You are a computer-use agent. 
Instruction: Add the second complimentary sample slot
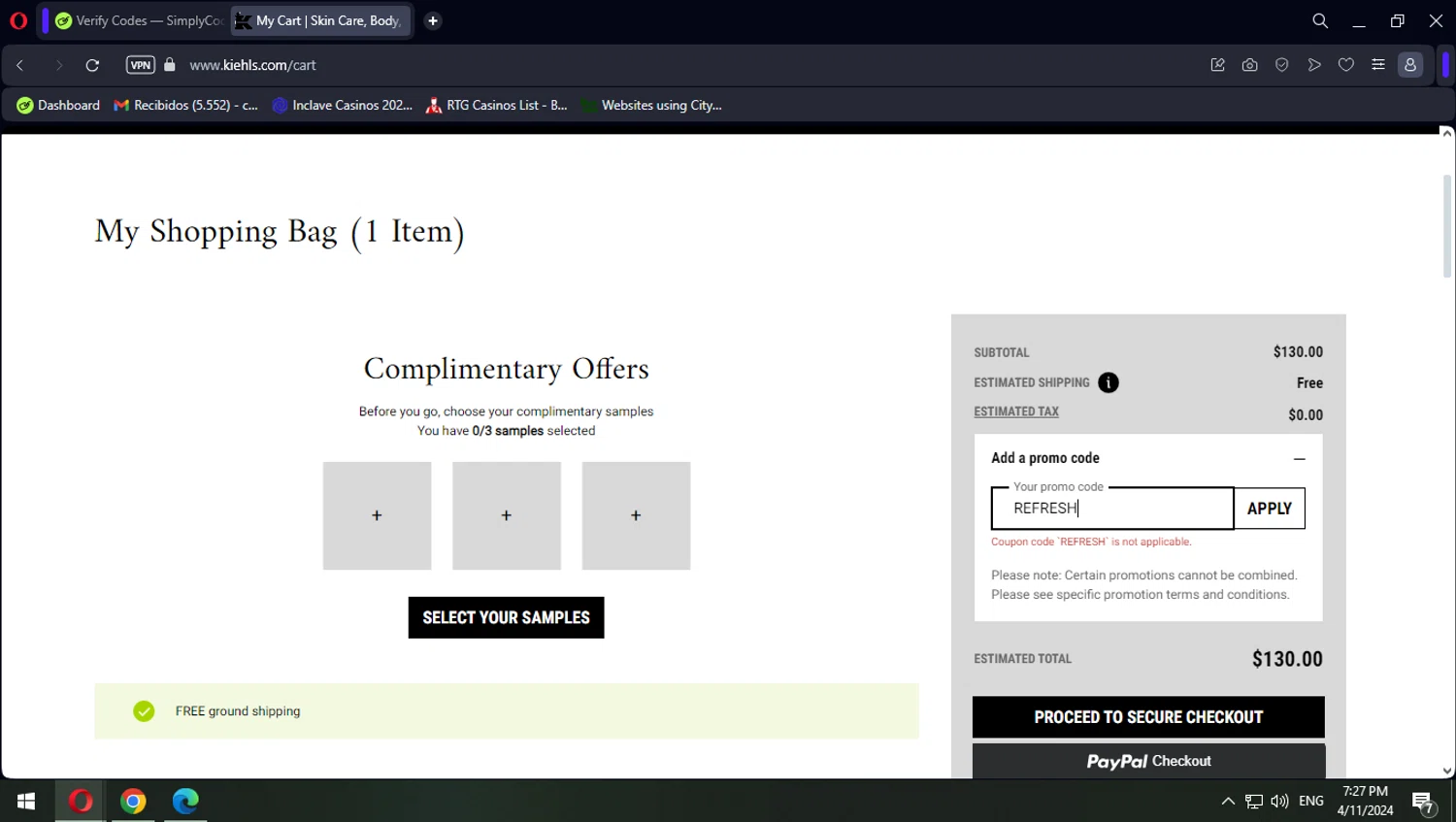(x=507, y=515)
